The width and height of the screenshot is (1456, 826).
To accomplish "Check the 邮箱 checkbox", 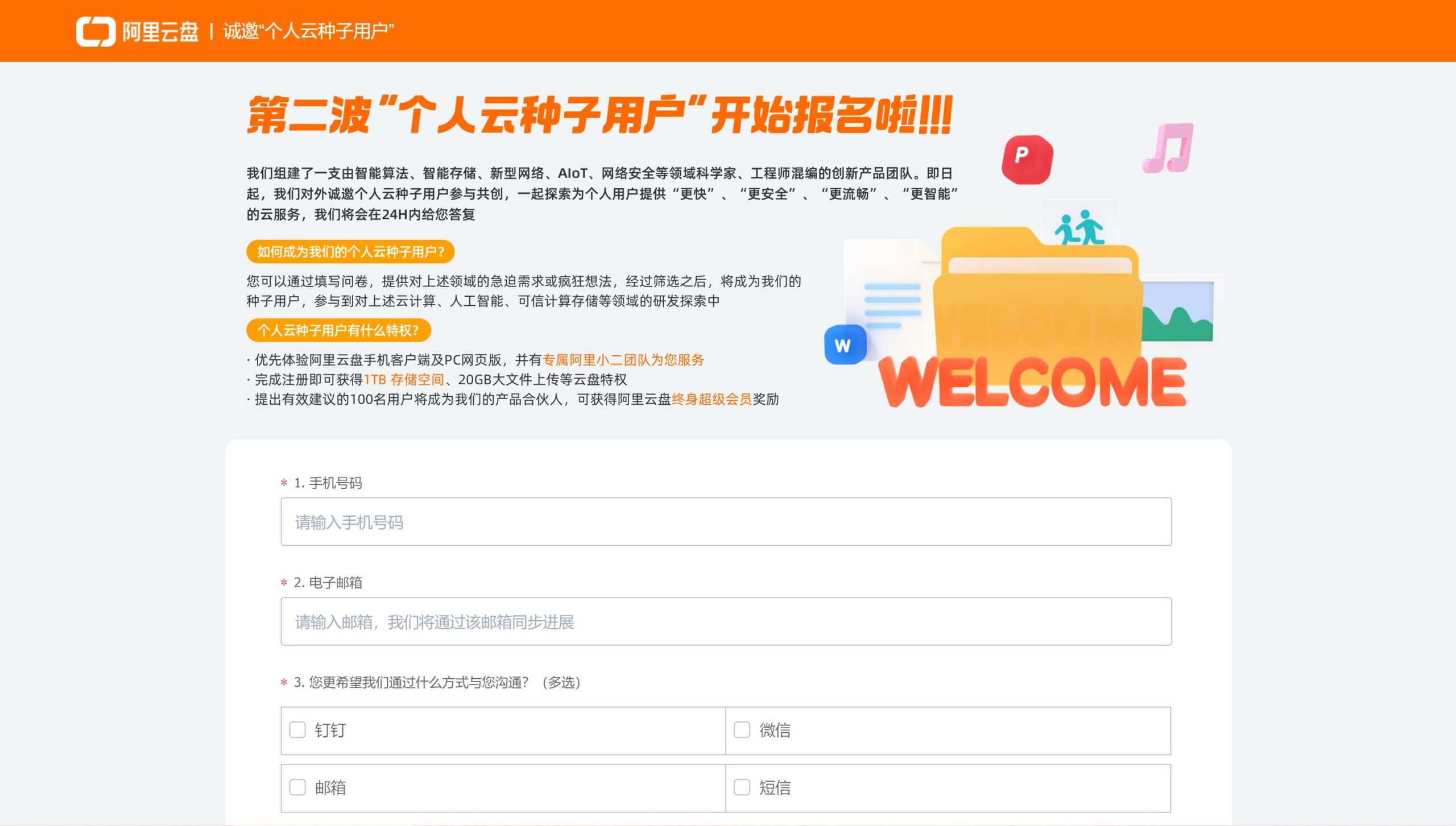I will [297, 787].
